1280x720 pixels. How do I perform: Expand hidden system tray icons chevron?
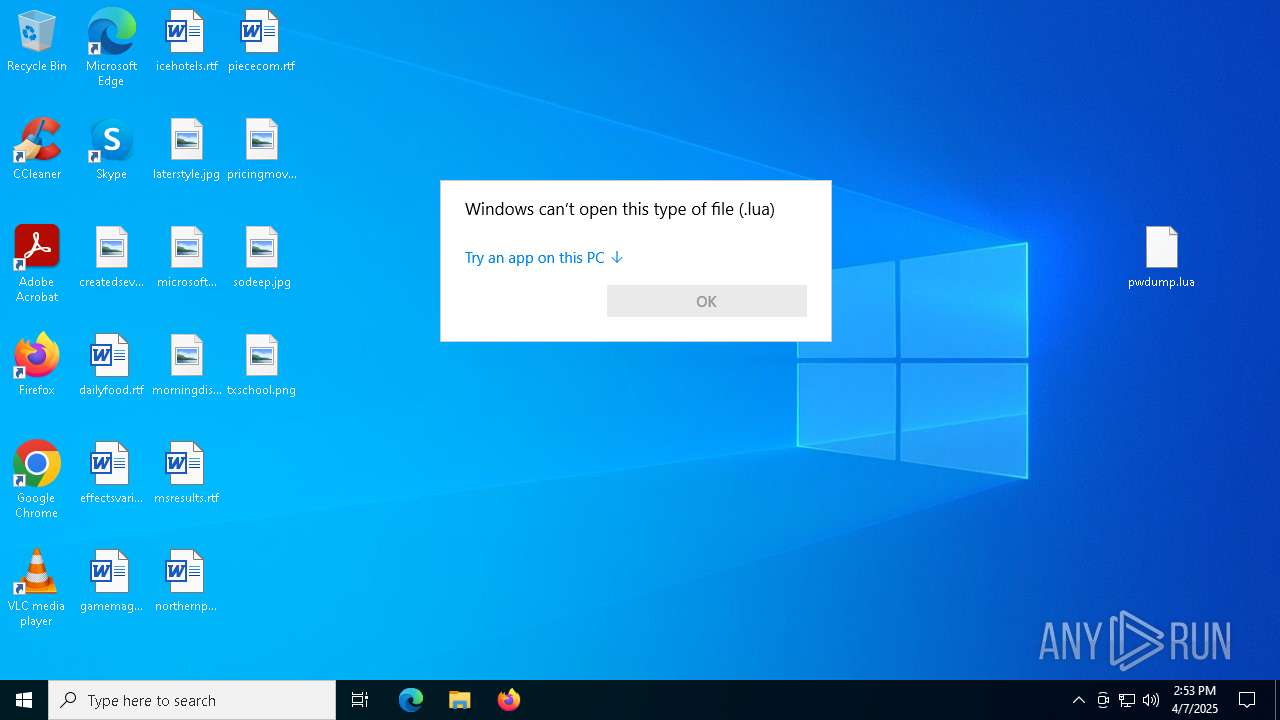tap(1079, 700)
